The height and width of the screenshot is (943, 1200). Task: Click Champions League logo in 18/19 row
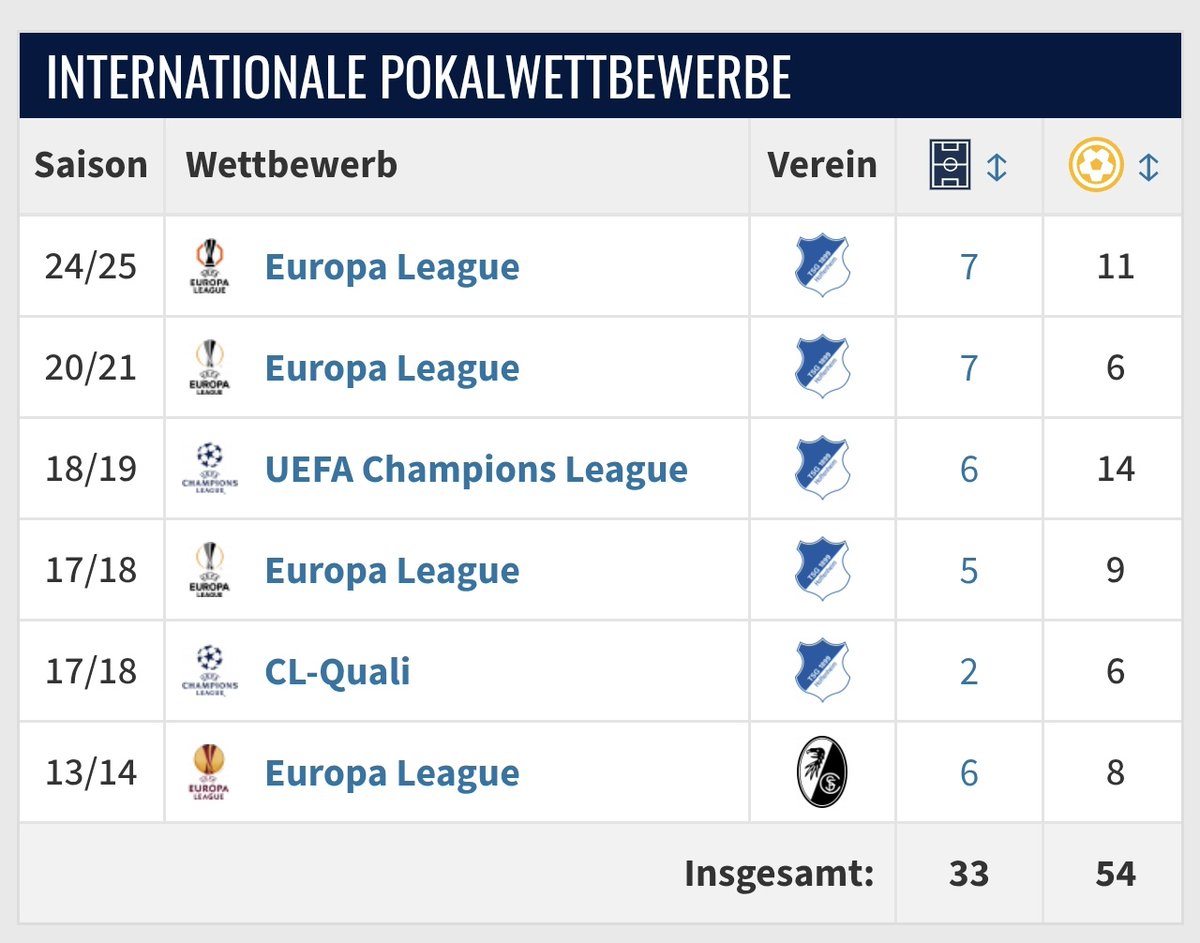[x=210, y=468]
